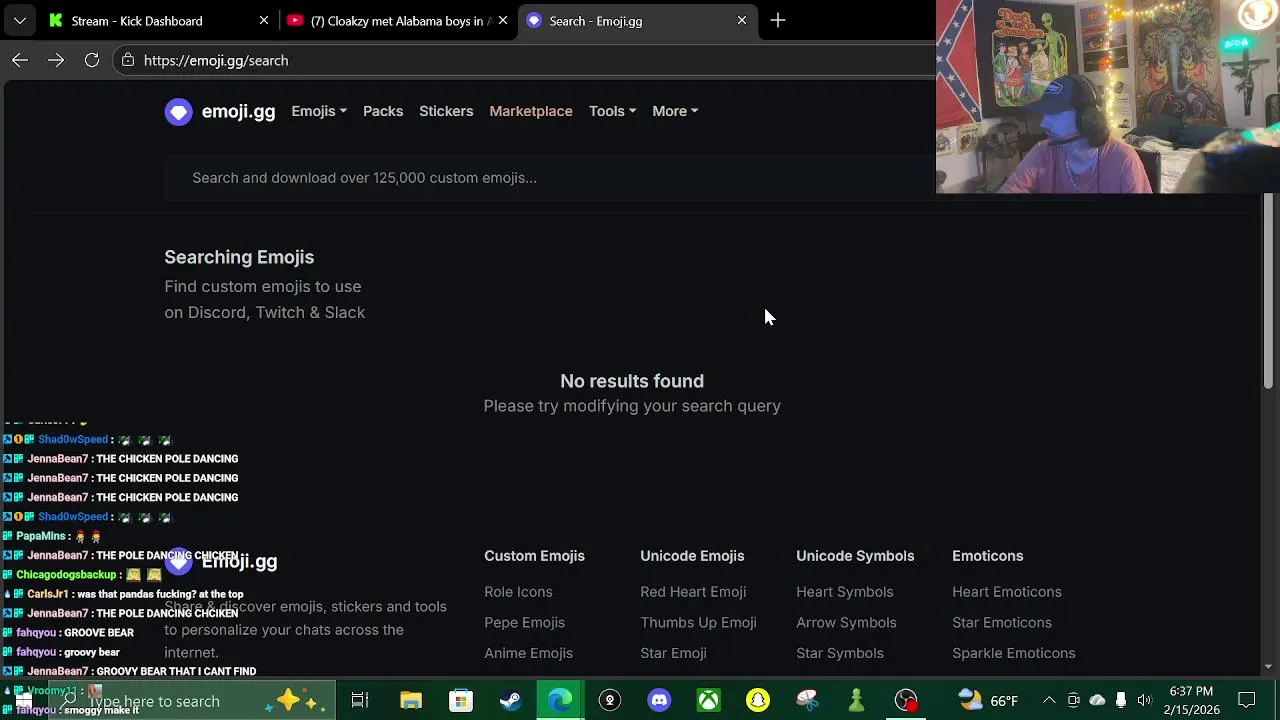The height and width of the screenshot is (720, 1280).
Task: Click the site info icon in address bar
Action: pyautogui.click(x=127, y=60)
